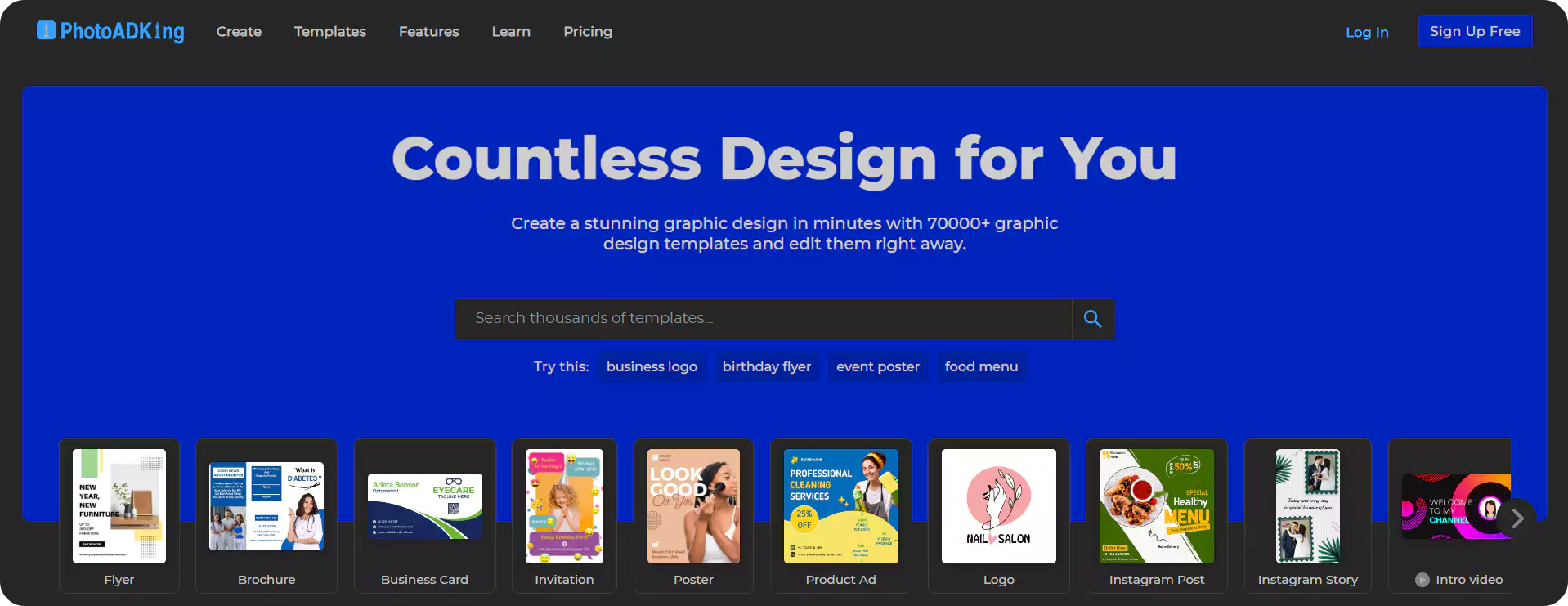Focus the template search field
This screenshot has height=606, width=1568.
click(764, 319)
